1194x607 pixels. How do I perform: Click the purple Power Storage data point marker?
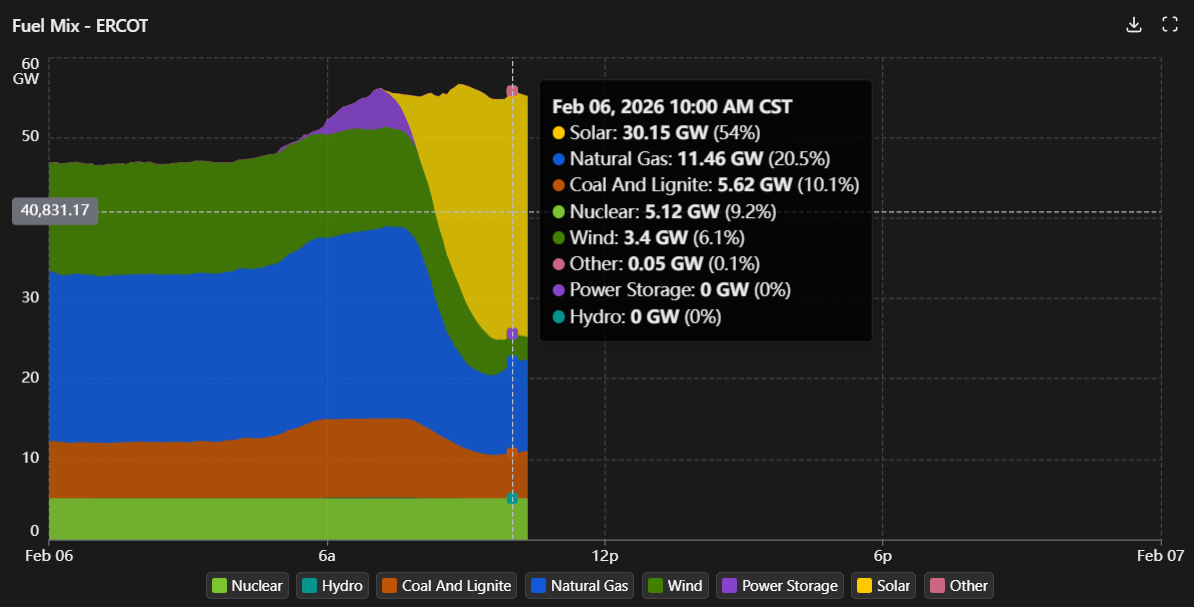(512, 334)
